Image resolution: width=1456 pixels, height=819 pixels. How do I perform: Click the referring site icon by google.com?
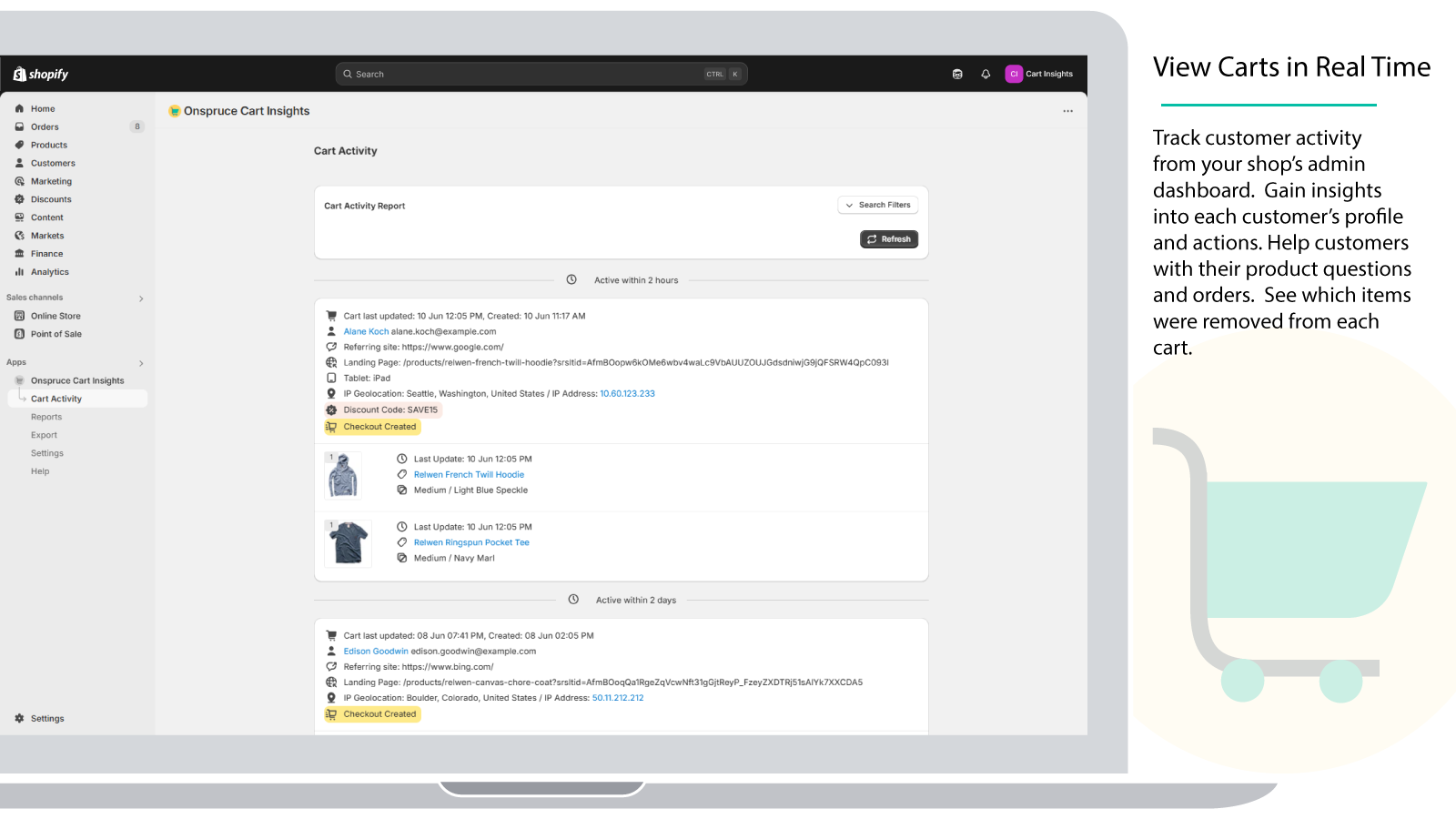(x=331, y=347)
